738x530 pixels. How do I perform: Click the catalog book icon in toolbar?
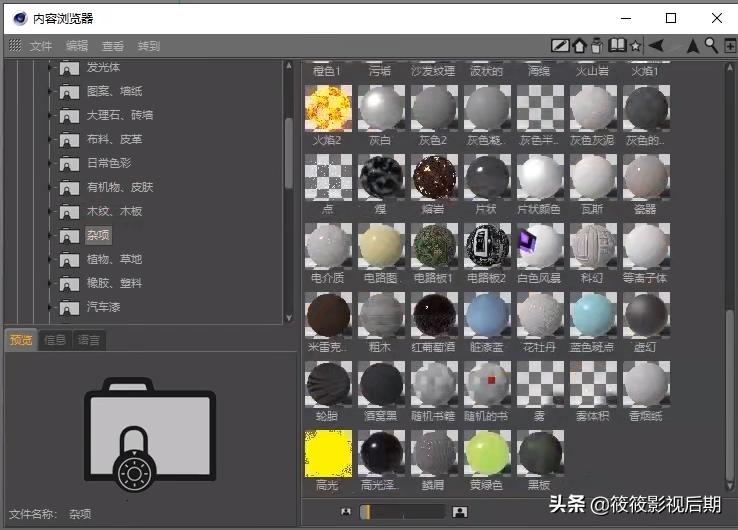click(617, 46)
